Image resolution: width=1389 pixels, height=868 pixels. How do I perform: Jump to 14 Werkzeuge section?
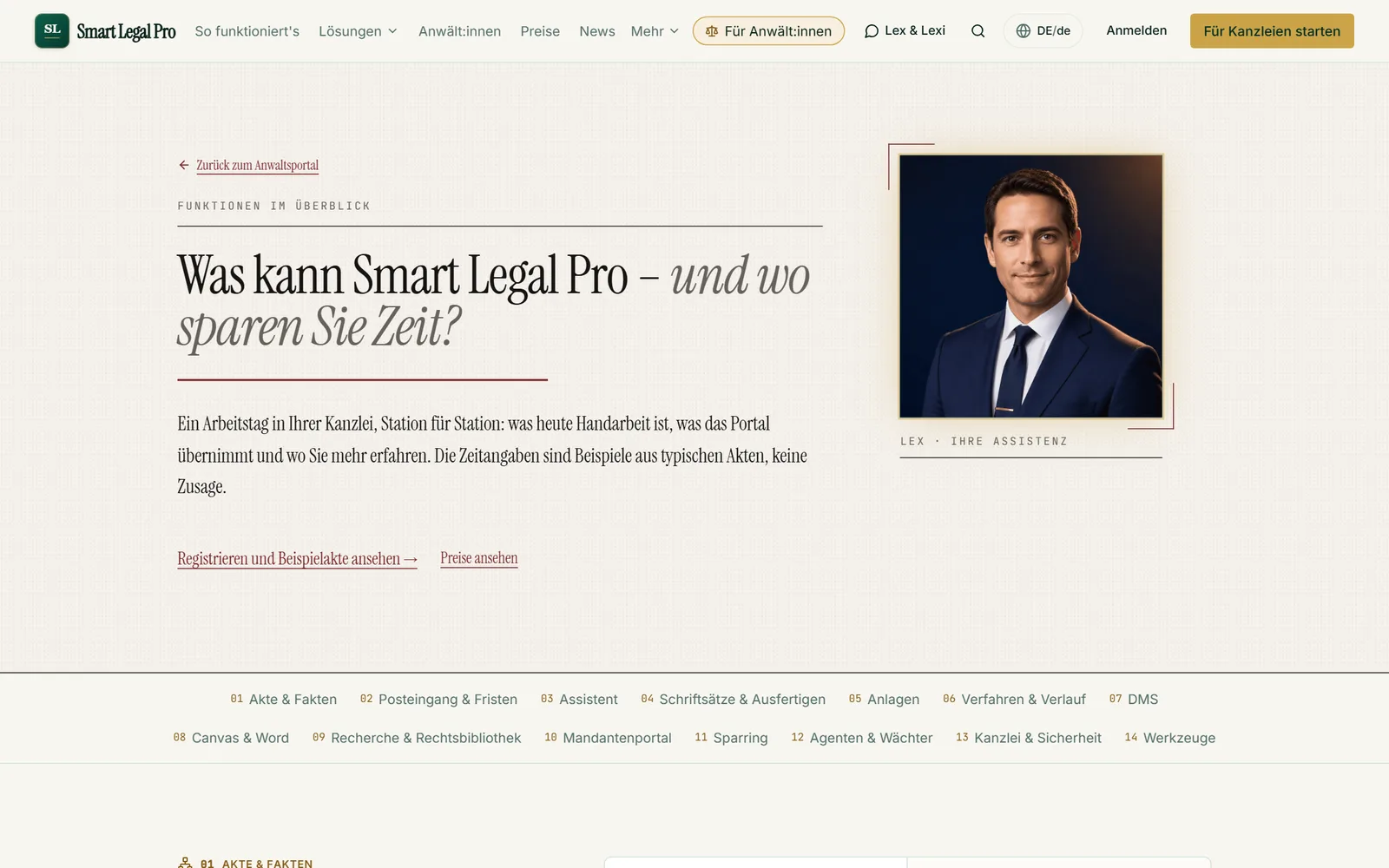1169,738
